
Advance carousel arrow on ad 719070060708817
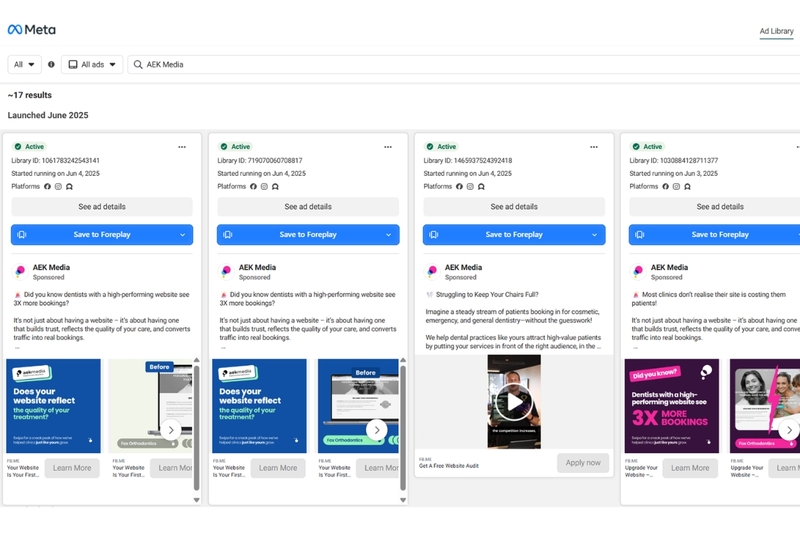coord(377,430)
